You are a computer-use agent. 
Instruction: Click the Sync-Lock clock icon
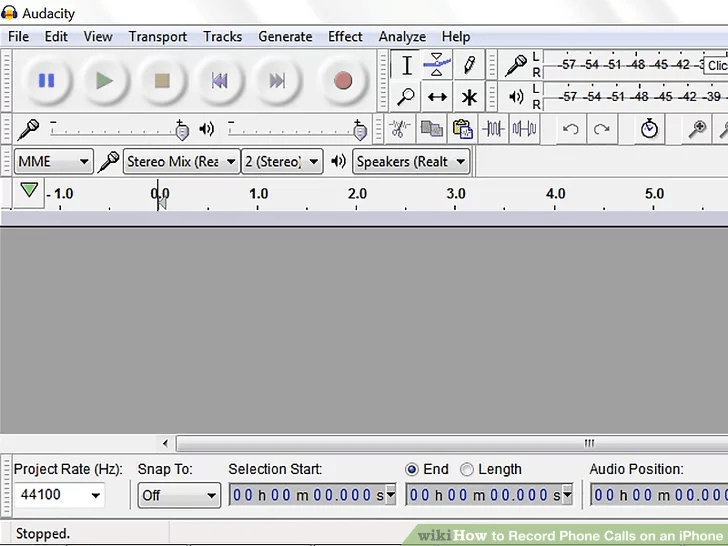pos(649,129)
